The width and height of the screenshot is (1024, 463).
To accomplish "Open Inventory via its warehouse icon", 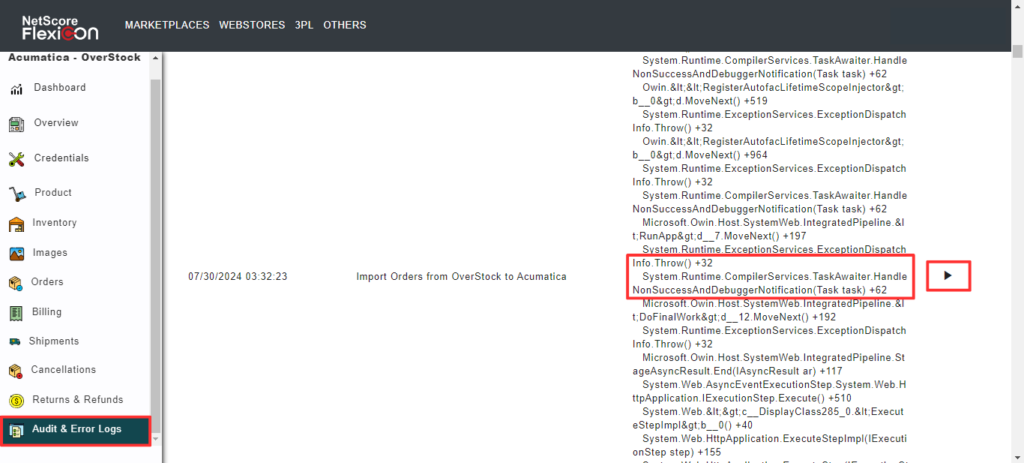I will 16,223.
